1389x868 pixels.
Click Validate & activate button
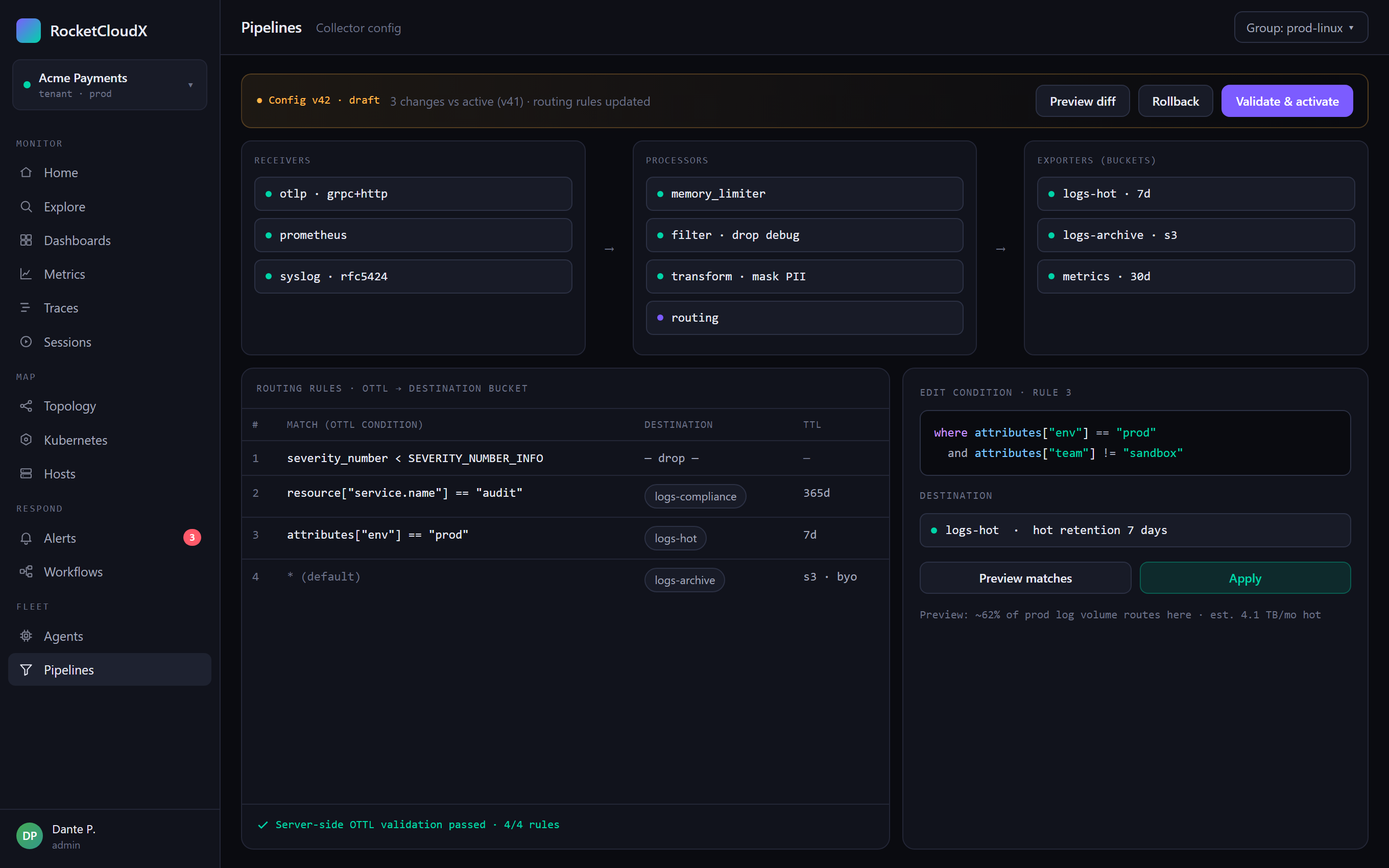(1287, 101)
